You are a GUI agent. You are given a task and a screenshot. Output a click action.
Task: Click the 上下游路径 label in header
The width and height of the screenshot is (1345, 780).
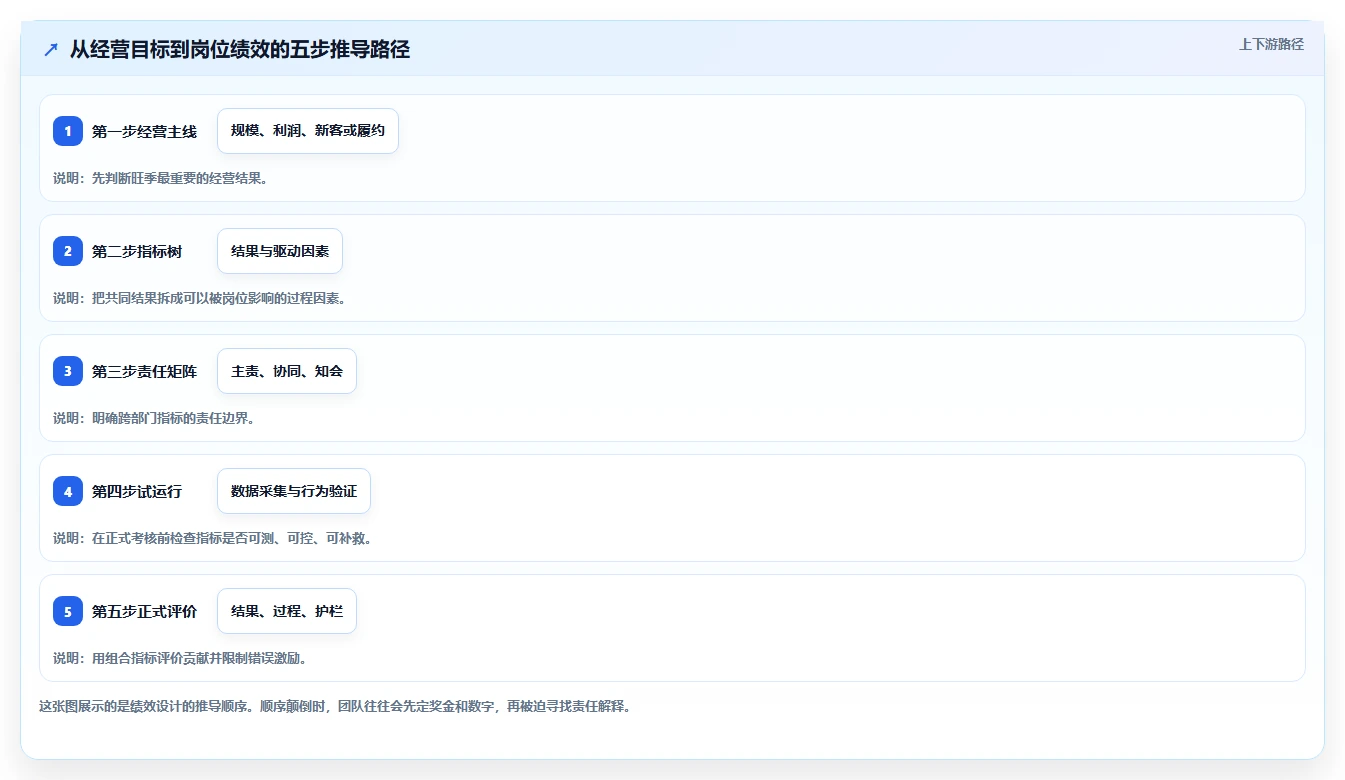(1271, 44)
